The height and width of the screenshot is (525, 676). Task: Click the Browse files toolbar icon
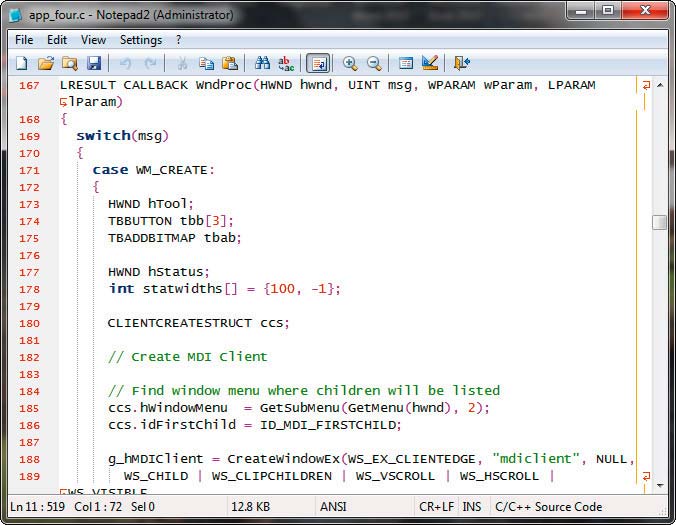(x=69, y=63)
